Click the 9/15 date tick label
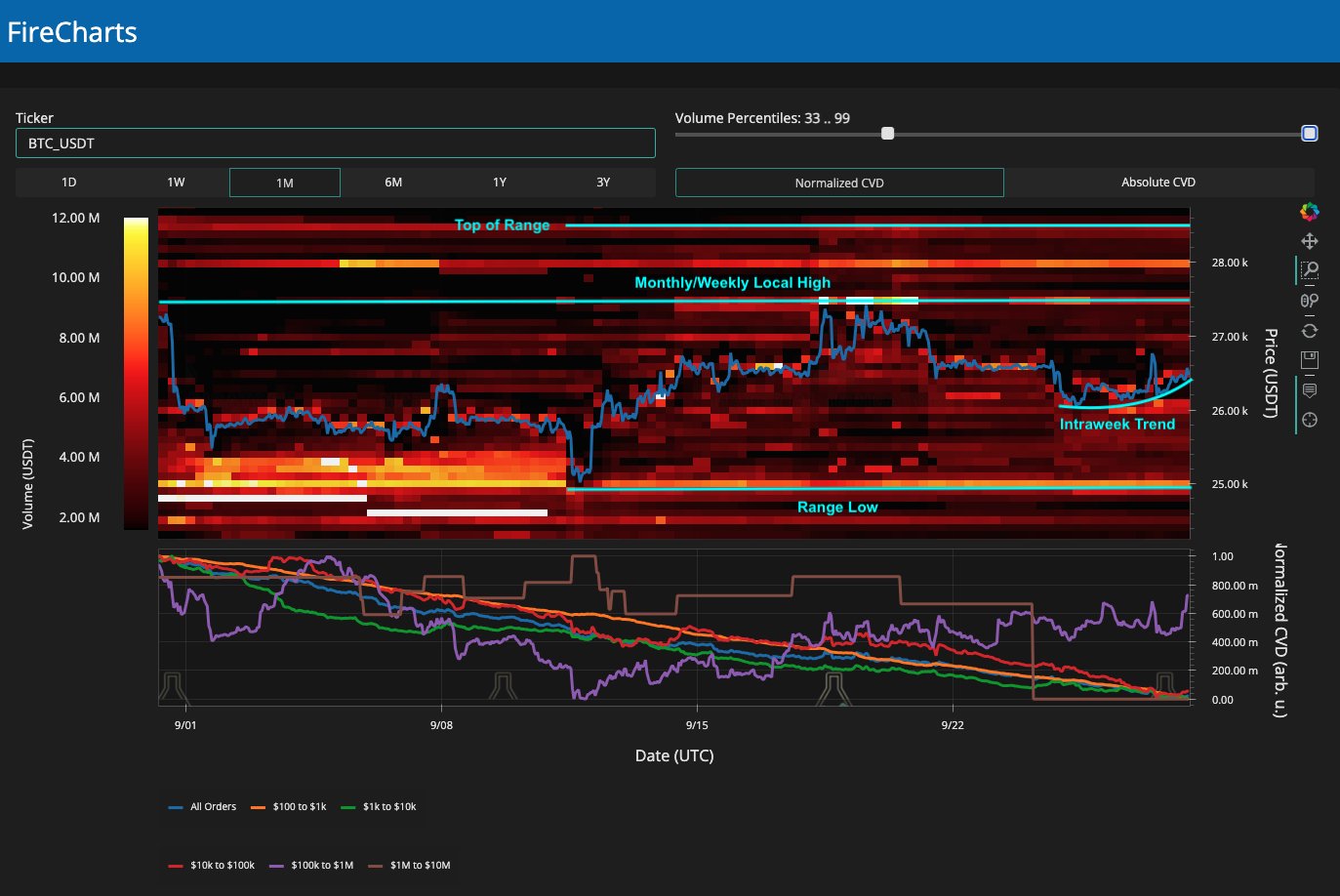The width and height of the screenshot is (1340, 896). click(697, 725)
